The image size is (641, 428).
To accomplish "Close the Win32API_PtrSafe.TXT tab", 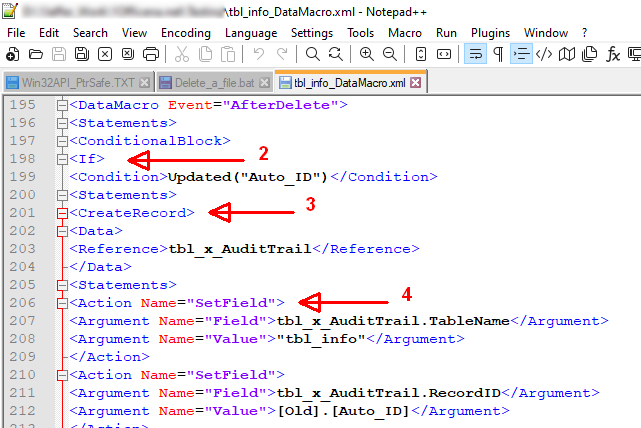I will point(144,82).
